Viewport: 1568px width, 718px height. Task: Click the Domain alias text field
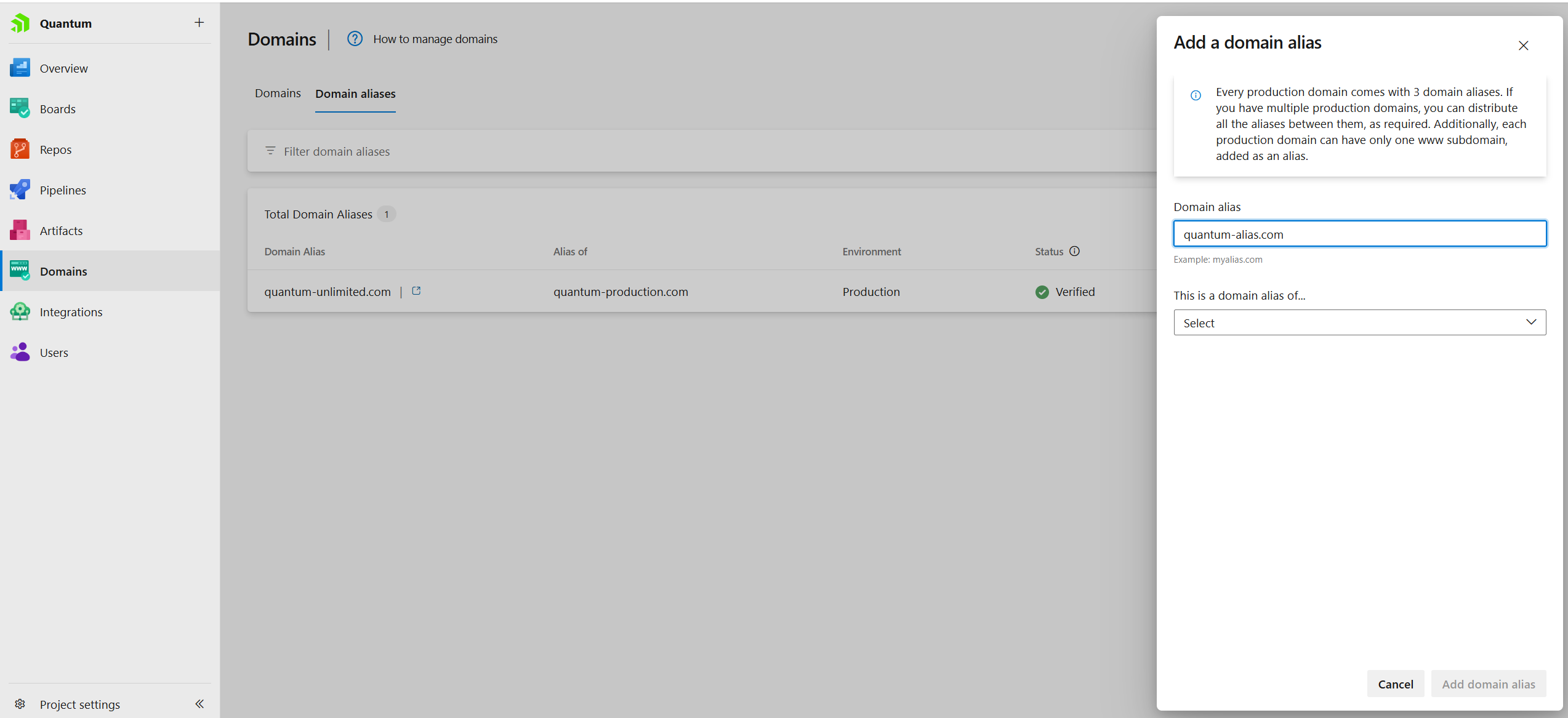coord(1359,234)
